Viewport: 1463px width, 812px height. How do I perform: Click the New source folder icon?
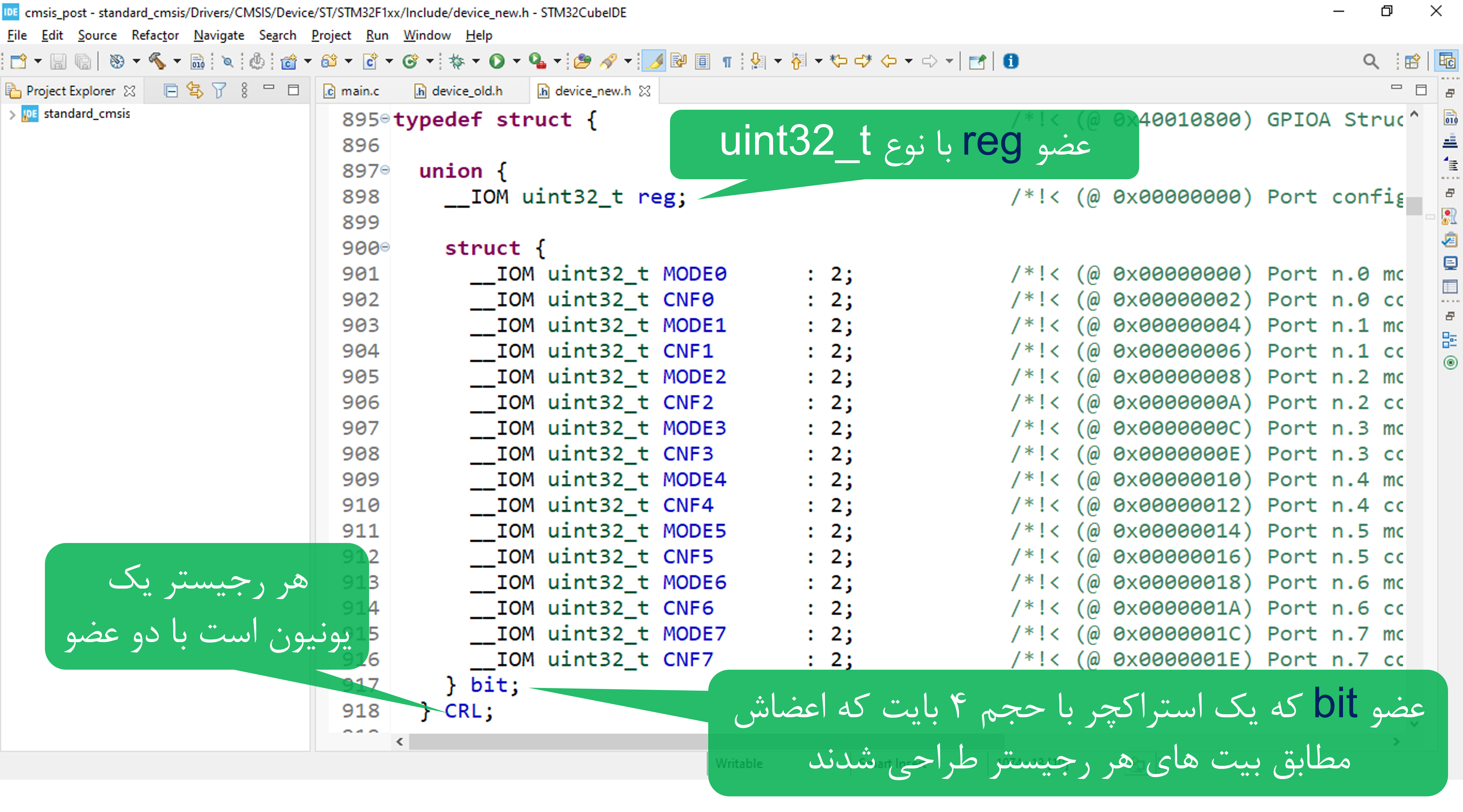330,61
